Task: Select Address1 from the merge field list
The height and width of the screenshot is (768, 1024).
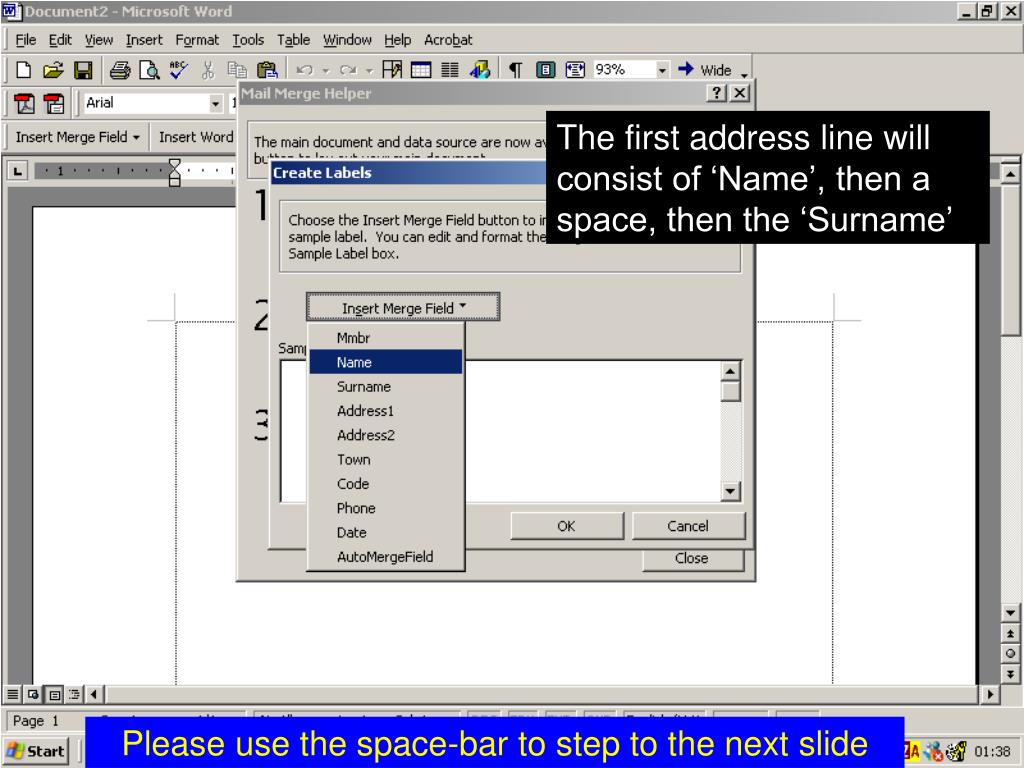Action: coord(386,411)
